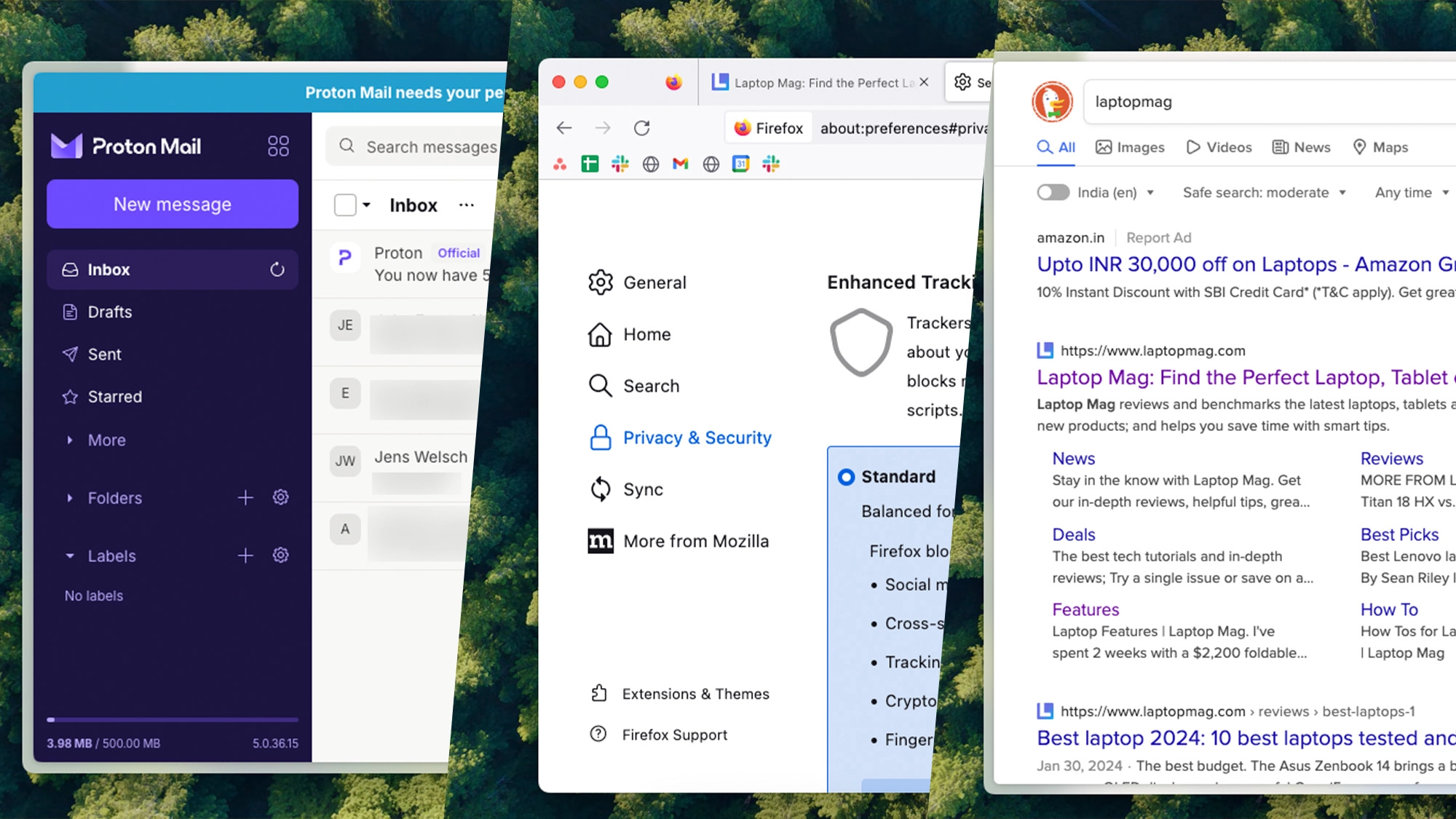Expand the Any time filter dropdown
The width and height of the screenshot is (1456, 819).
click(1411, 192)
